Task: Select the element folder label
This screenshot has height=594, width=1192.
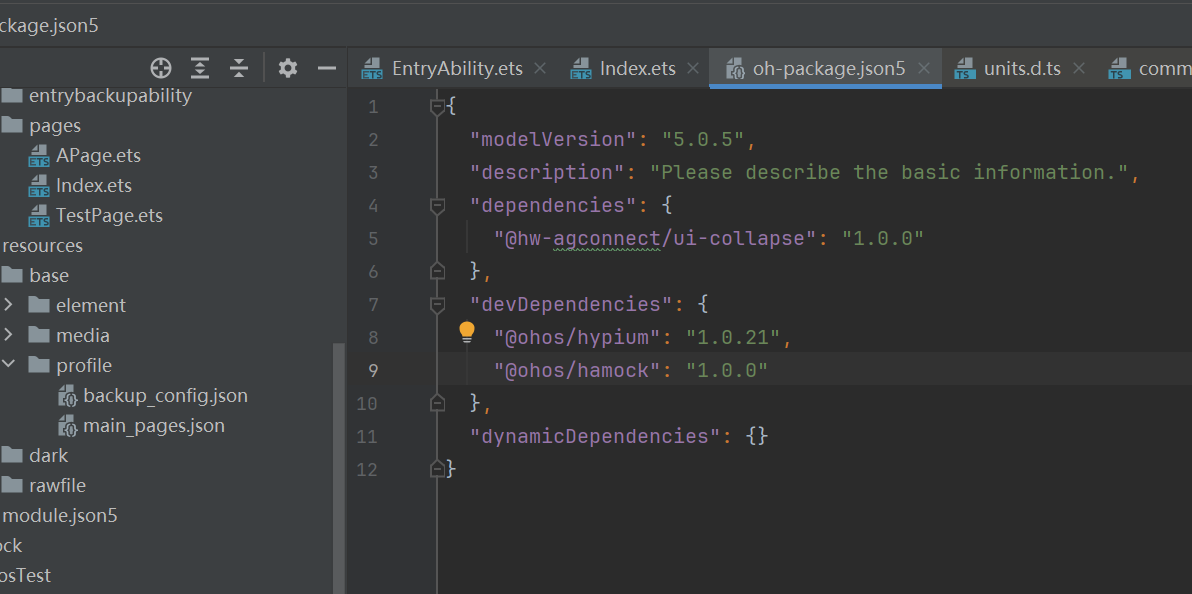Action: [x=90, y=306]
